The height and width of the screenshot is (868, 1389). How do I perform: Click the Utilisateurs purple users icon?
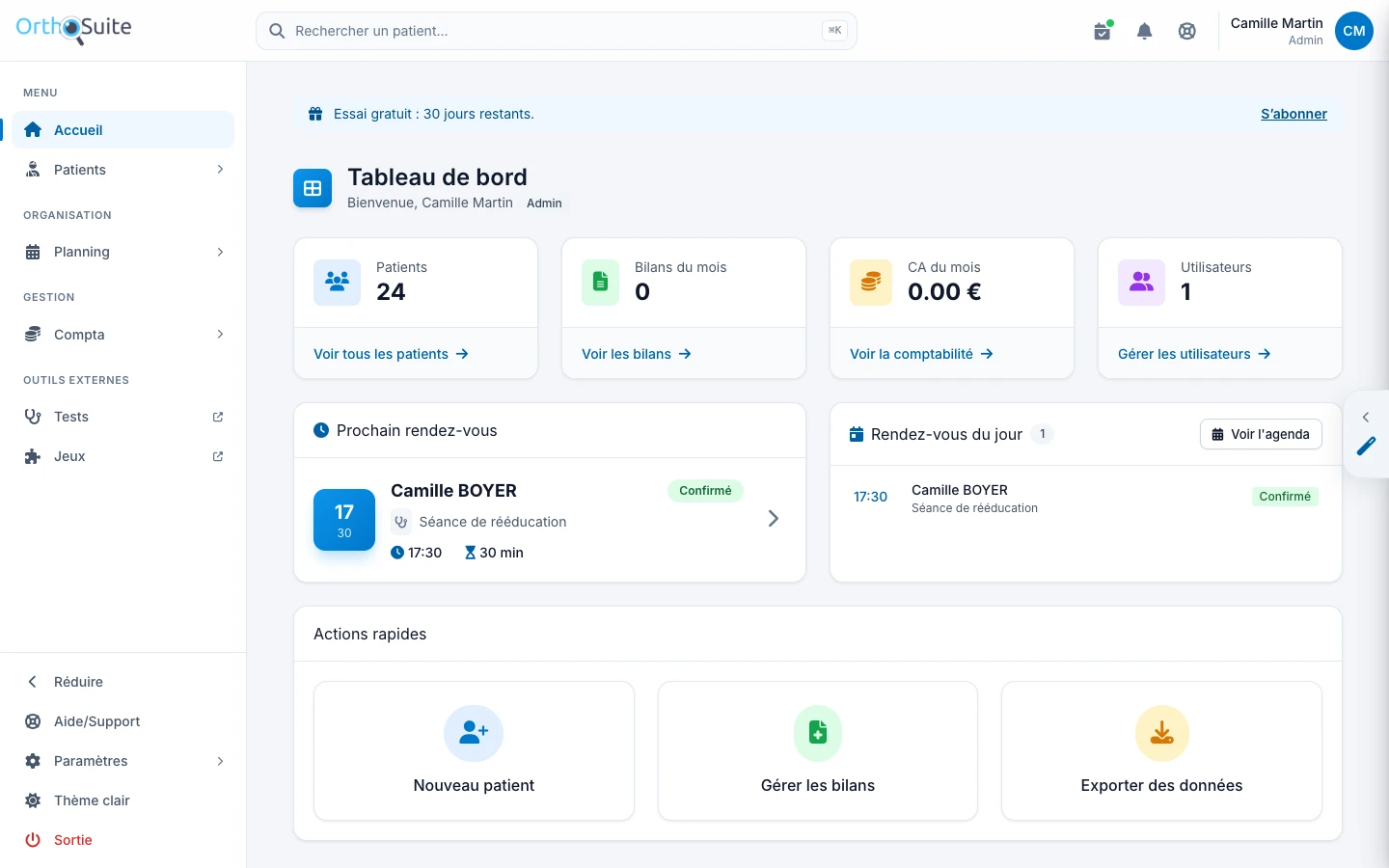(x=1142, y=282)
